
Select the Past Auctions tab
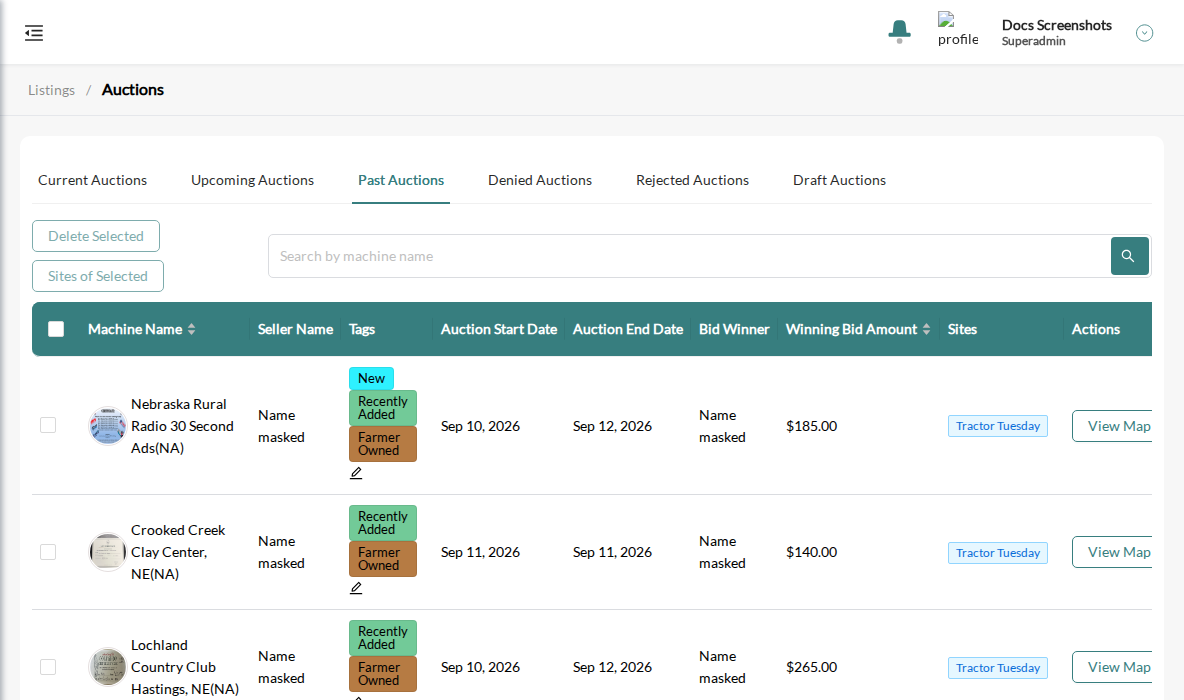401,180
